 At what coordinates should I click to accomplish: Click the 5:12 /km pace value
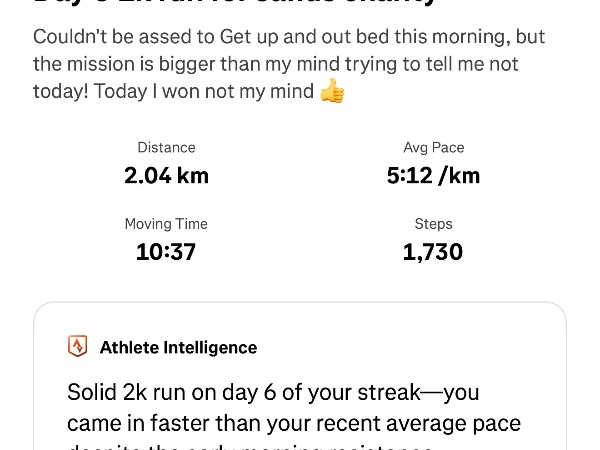tap(433, 176)
